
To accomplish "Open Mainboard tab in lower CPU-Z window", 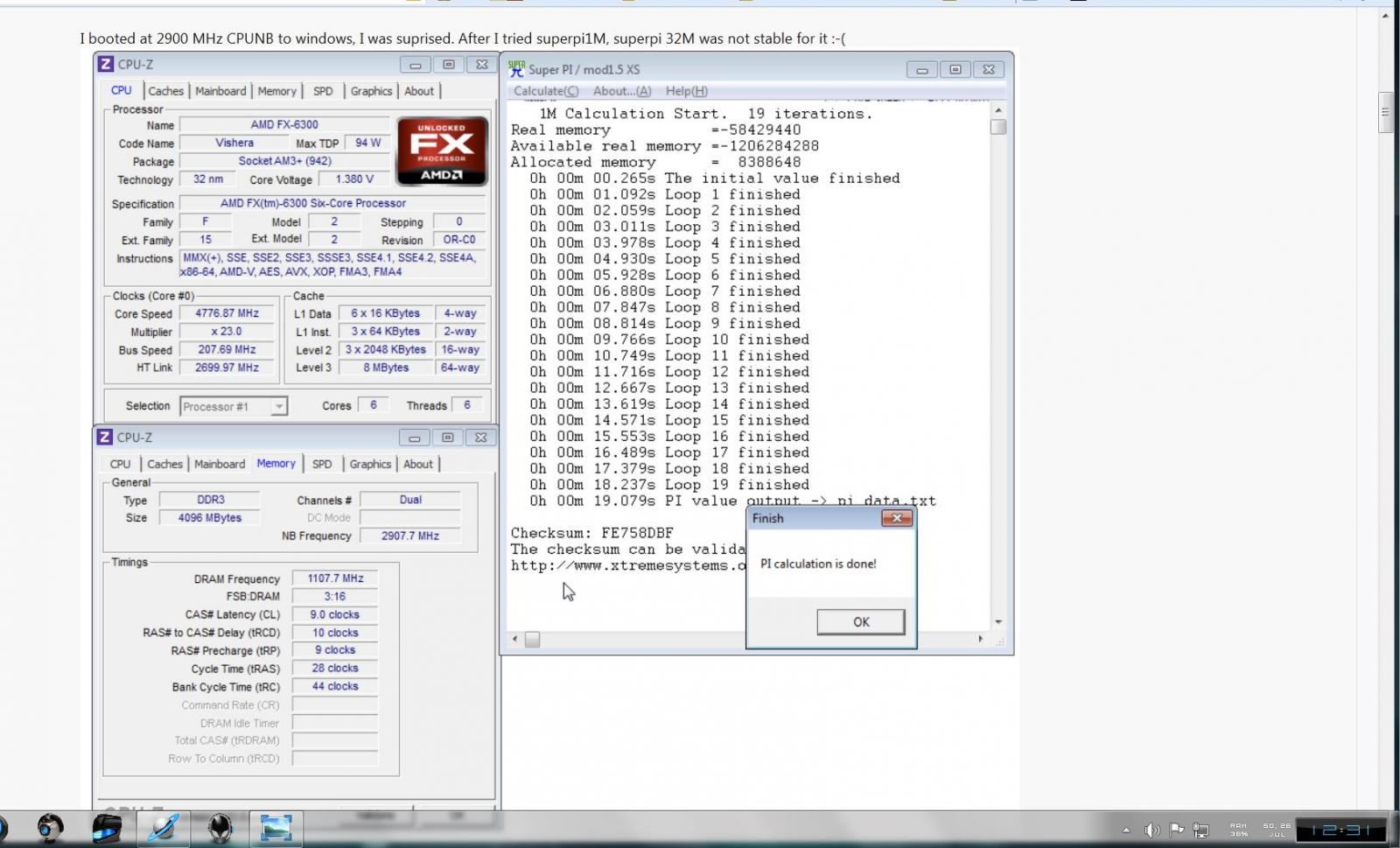I will [220, 464].
